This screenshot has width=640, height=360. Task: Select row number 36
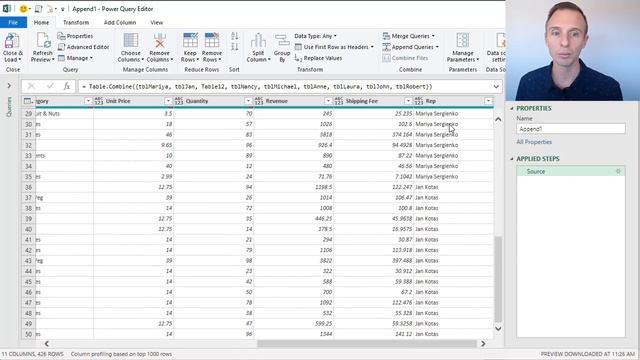coord(29,187)
